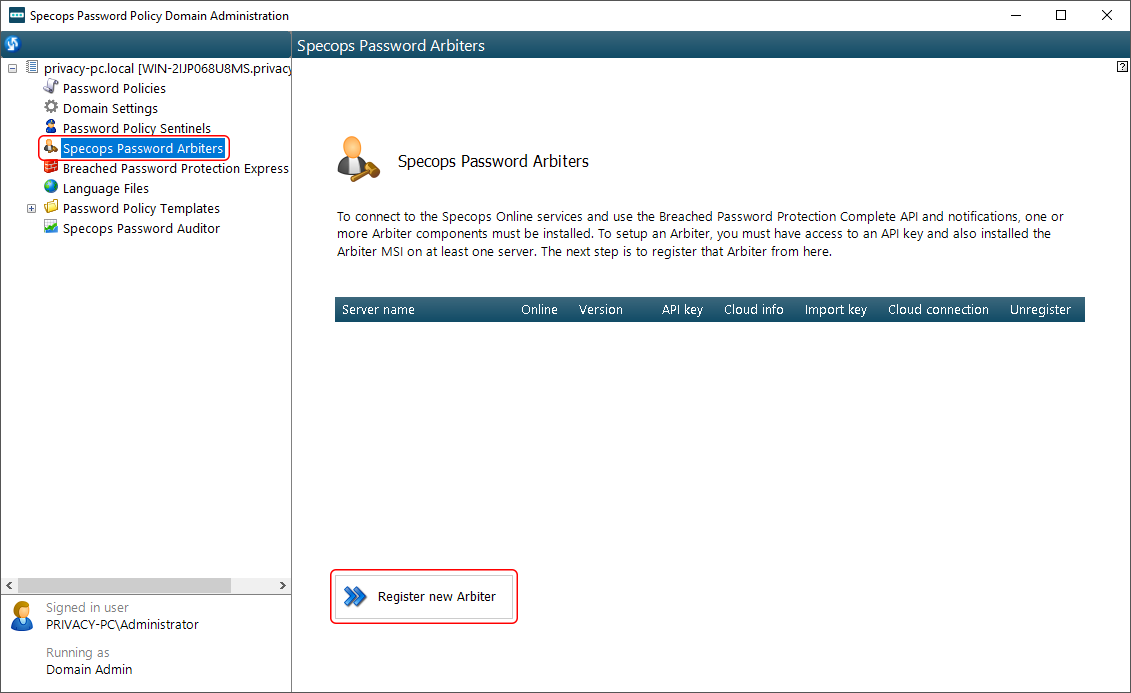
Task: Open Password Policies in the tree
Action: pos(114,88)
